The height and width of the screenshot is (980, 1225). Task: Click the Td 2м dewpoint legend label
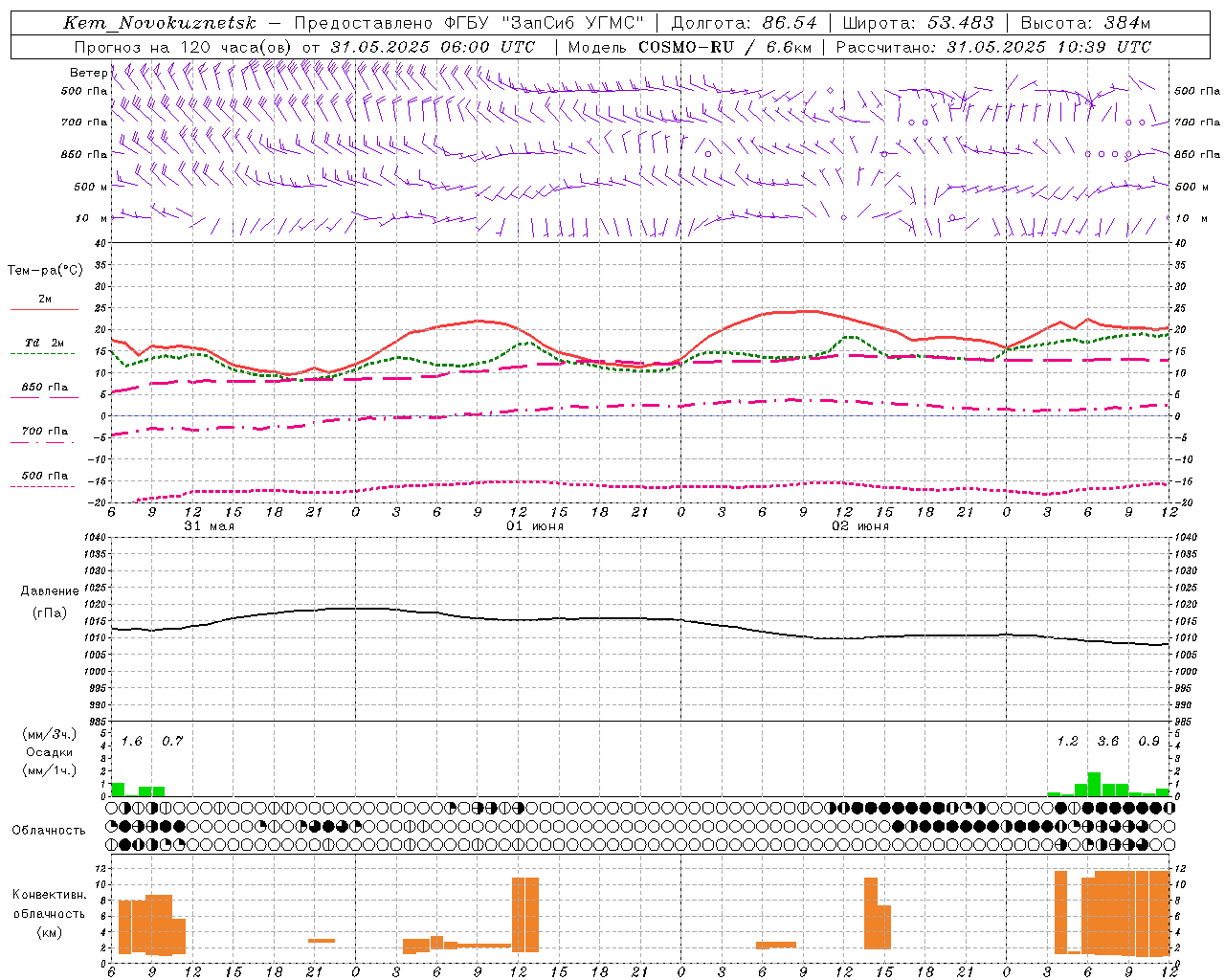pyautogui.click(x=45, y=343)
